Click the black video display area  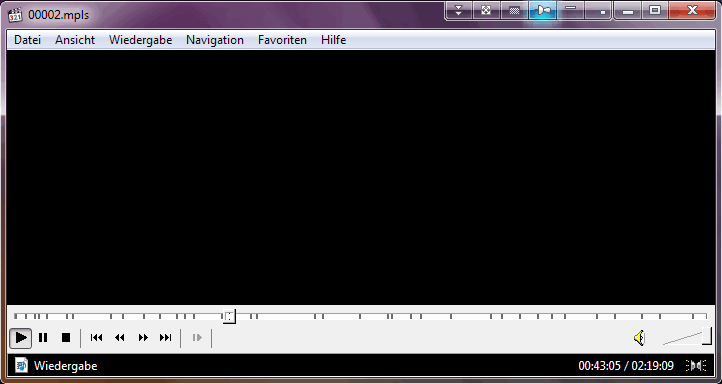361,177
